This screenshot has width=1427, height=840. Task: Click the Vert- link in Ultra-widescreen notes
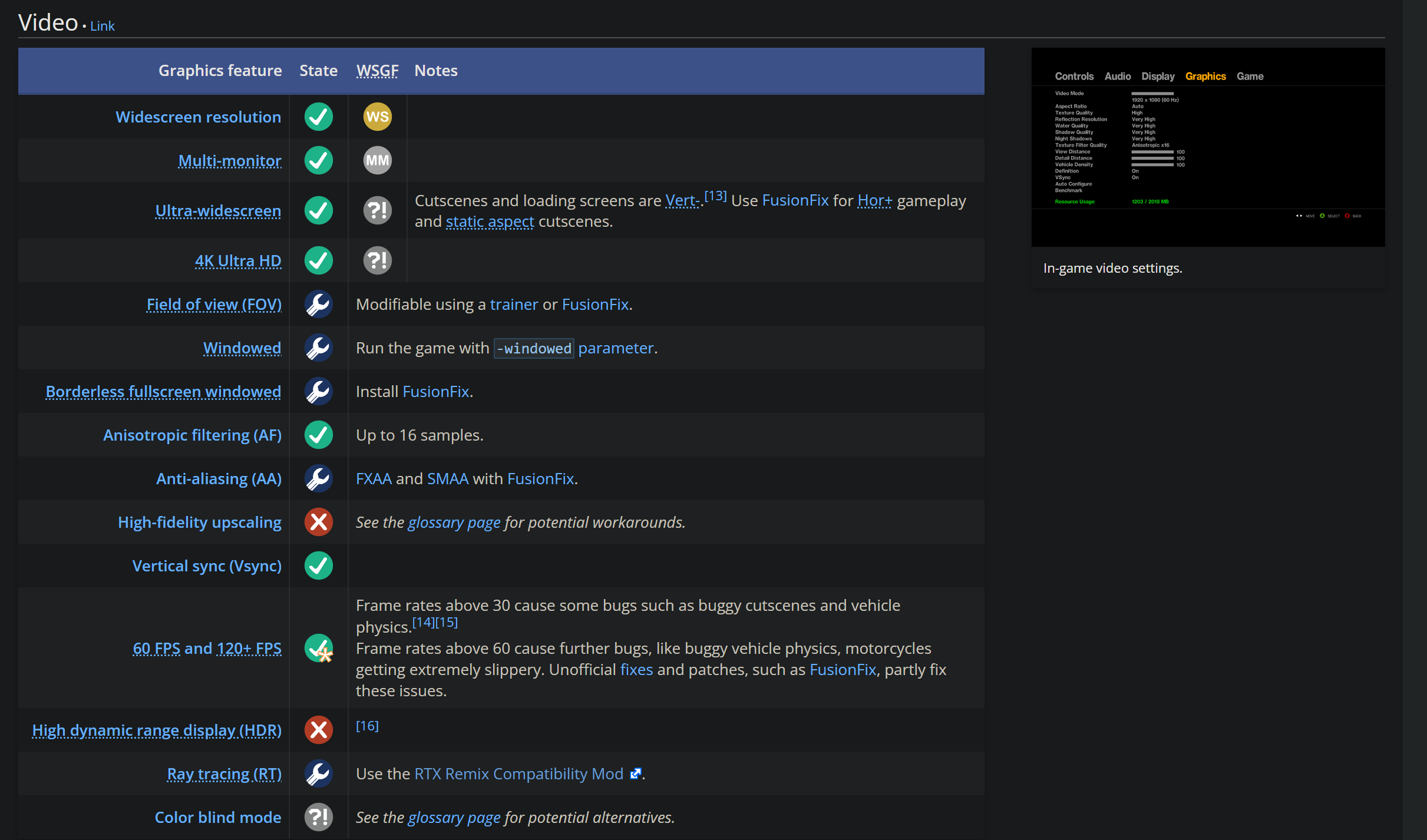tap(682, 200)
